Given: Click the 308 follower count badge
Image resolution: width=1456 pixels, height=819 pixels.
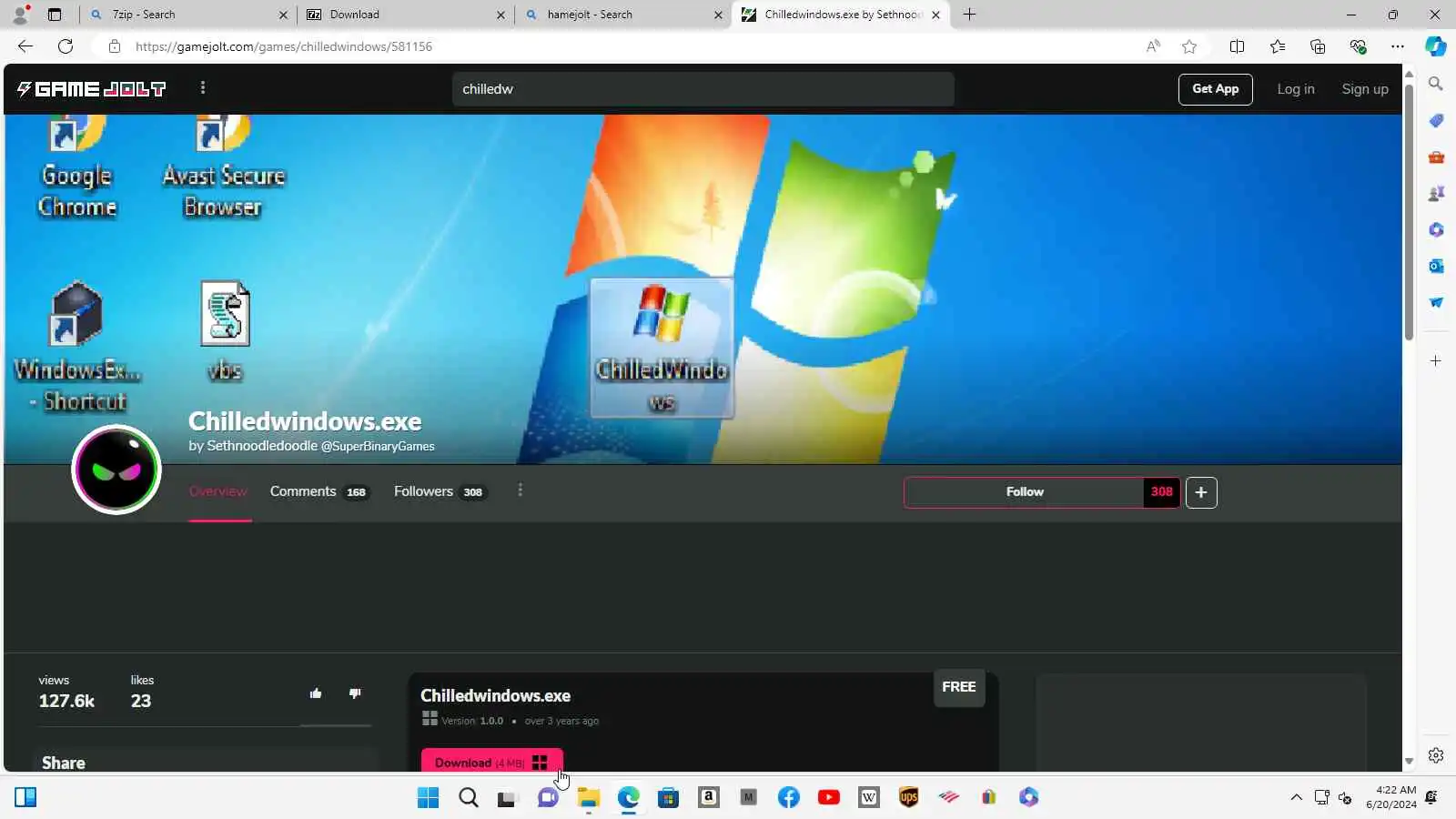Looking at the screenshot, I should pos(1162,492).
